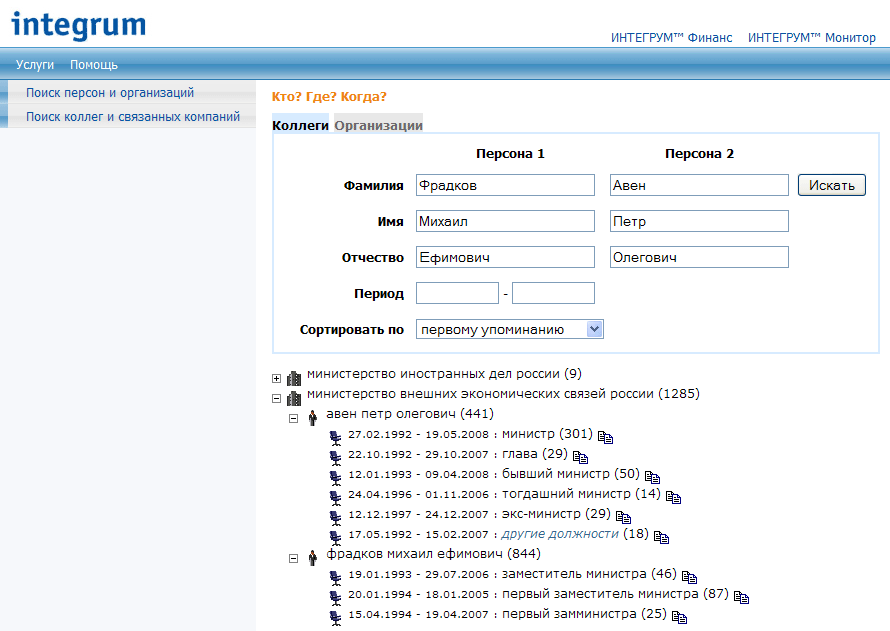
Task: Open documents icon for министр (301)
Action: 605,437
